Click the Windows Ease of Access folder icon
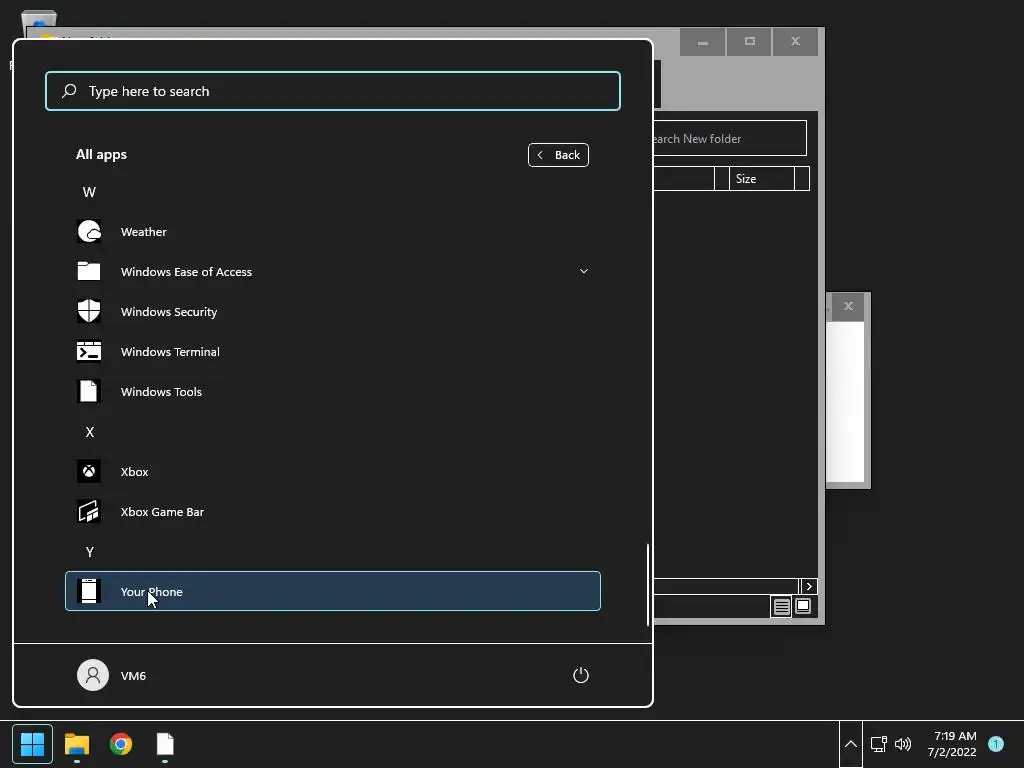The image size is (1024, 768). tap(89, 271)
